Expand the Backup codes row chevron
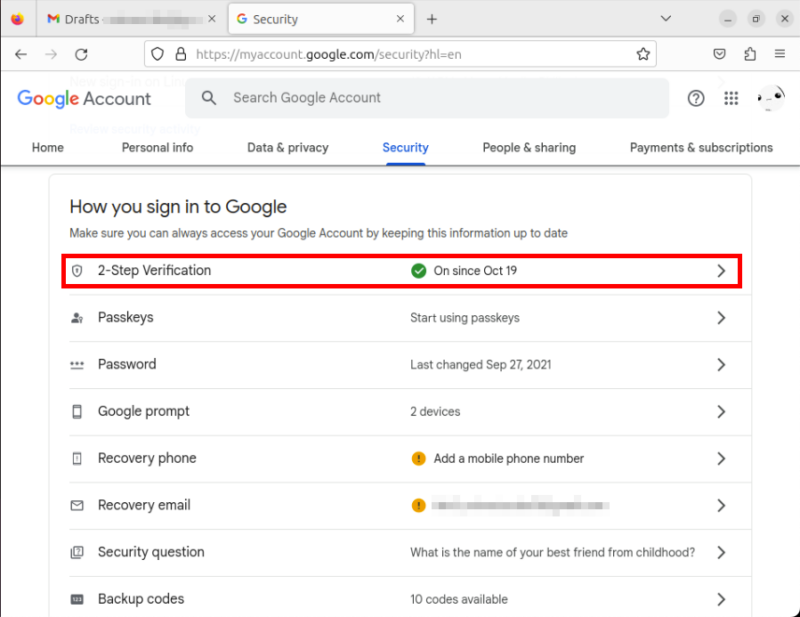Screen dimensions: 800x617 pyautogui.click(x=722, y=599)
